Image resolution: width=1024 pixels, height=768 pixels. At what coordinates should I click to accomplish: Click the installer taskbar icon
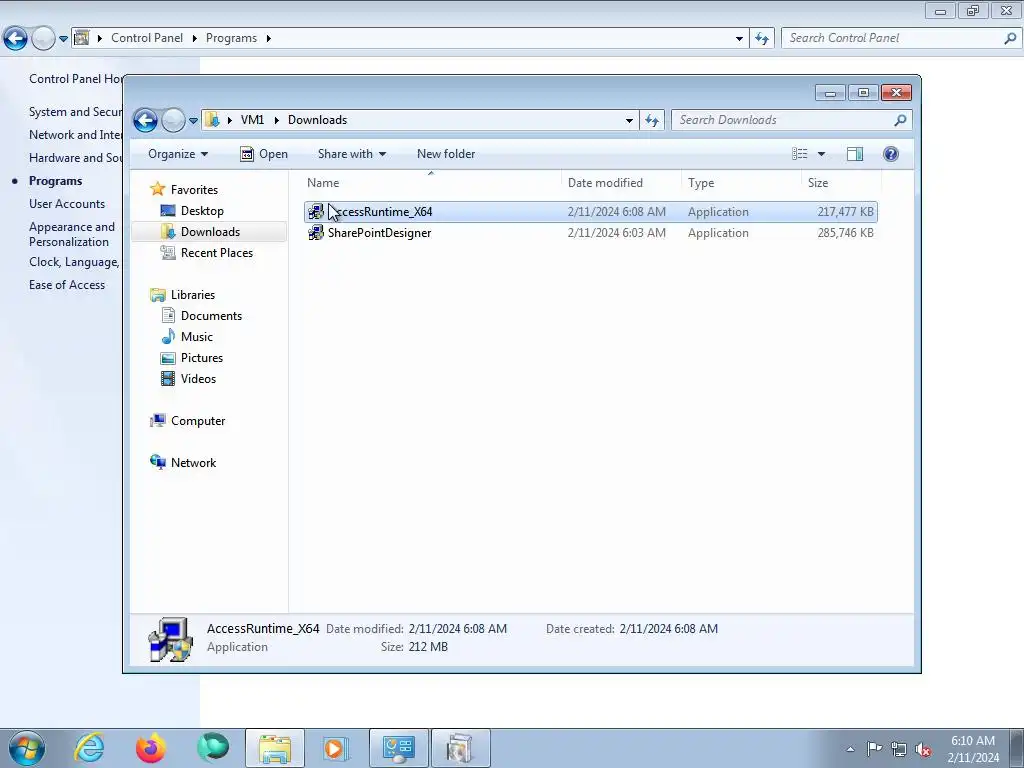tap(460, 748)
